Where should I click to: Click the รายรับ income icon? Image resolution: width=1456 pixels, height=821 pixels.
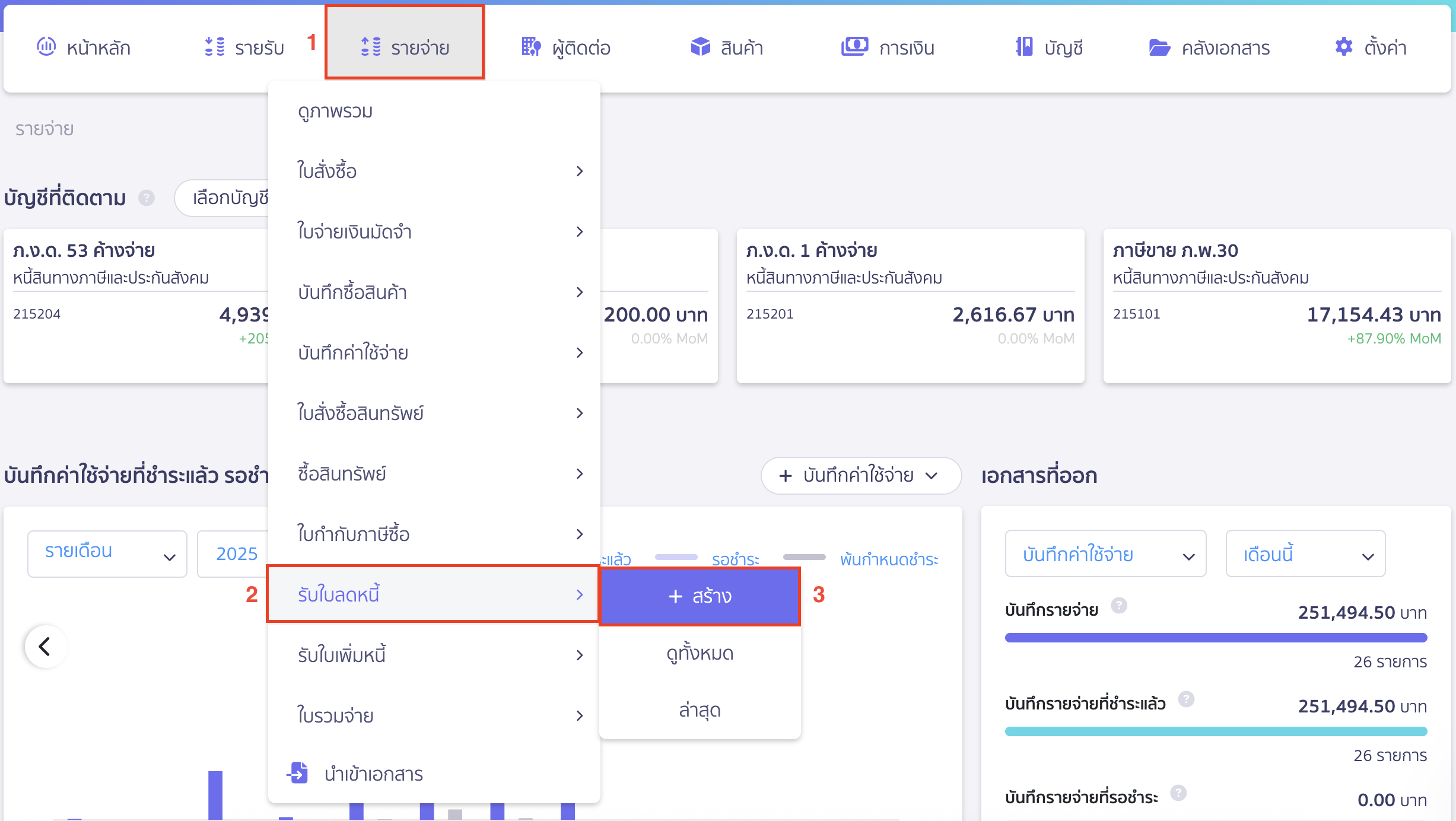coord(215,46)
